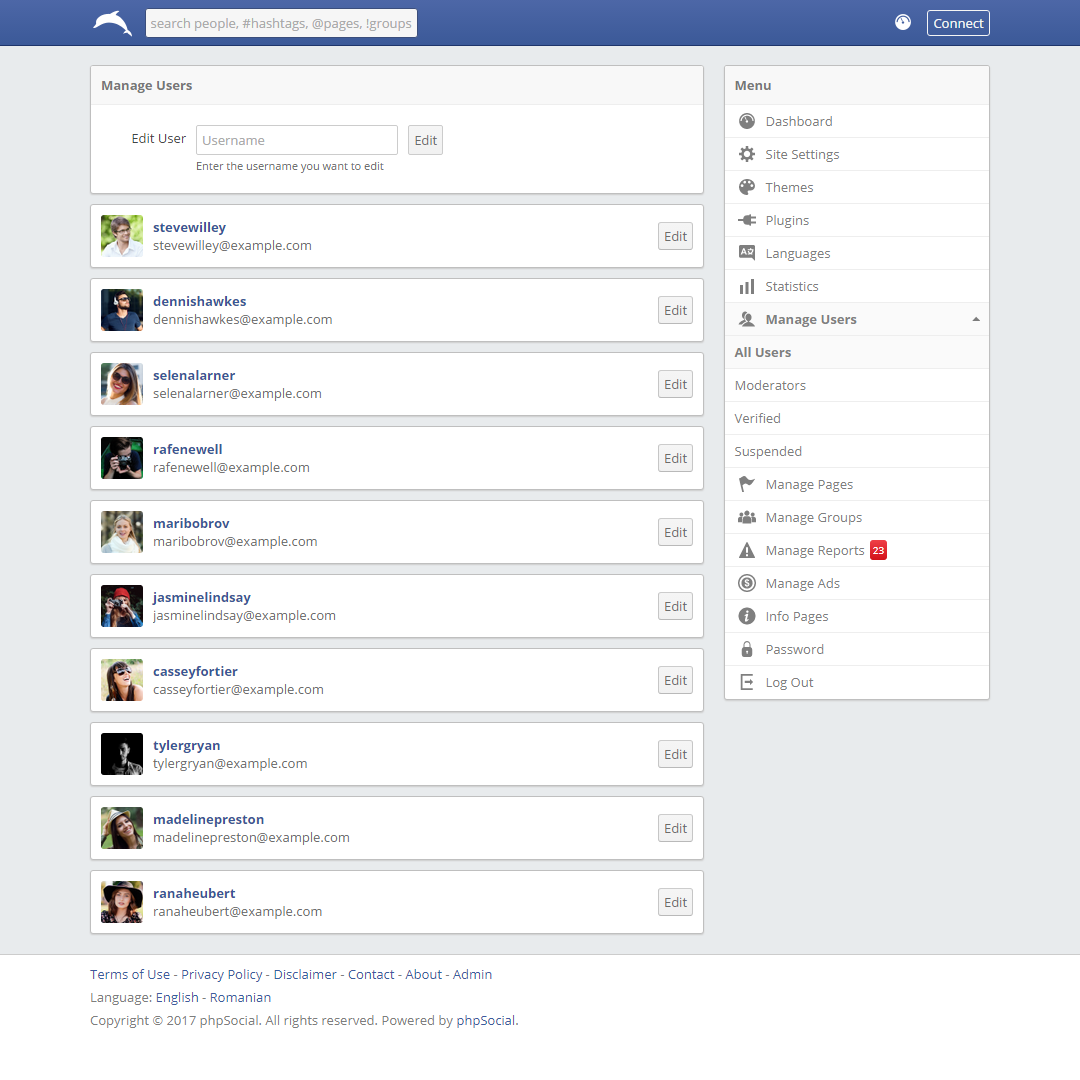Select Moderators under Manage Users
This screenshot has width=1080, height=1080.
(x=770, y=385)
